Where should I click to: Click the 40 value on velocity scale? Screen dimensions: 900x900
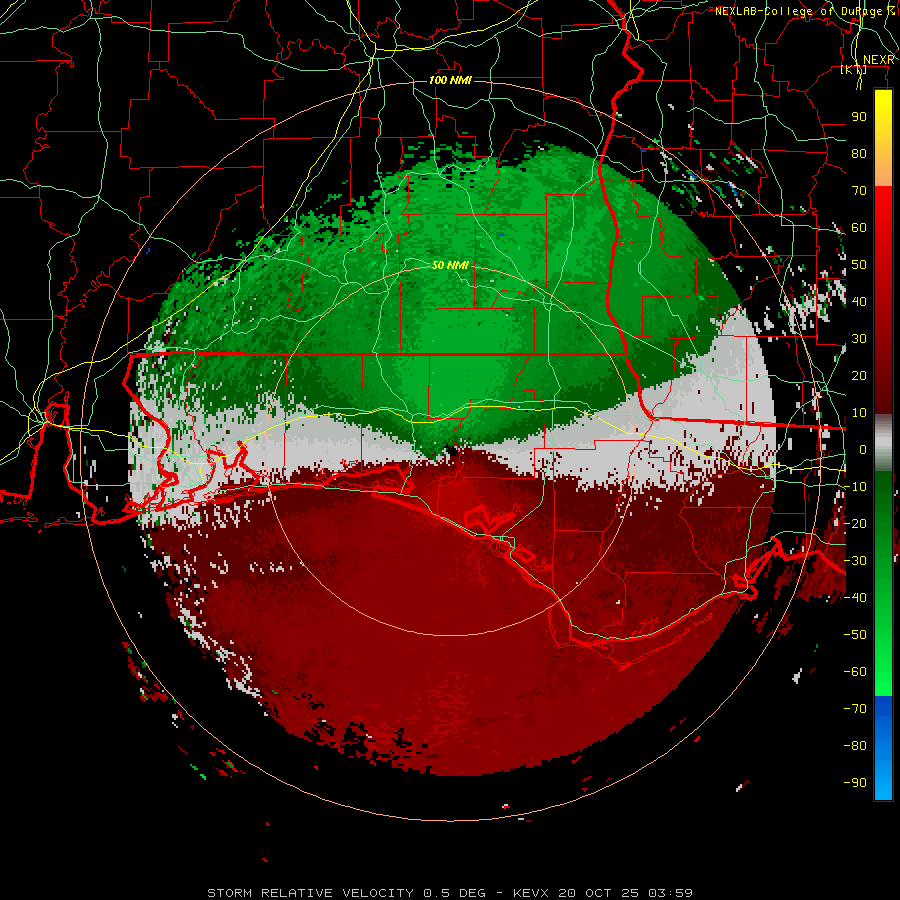[859, 301]
